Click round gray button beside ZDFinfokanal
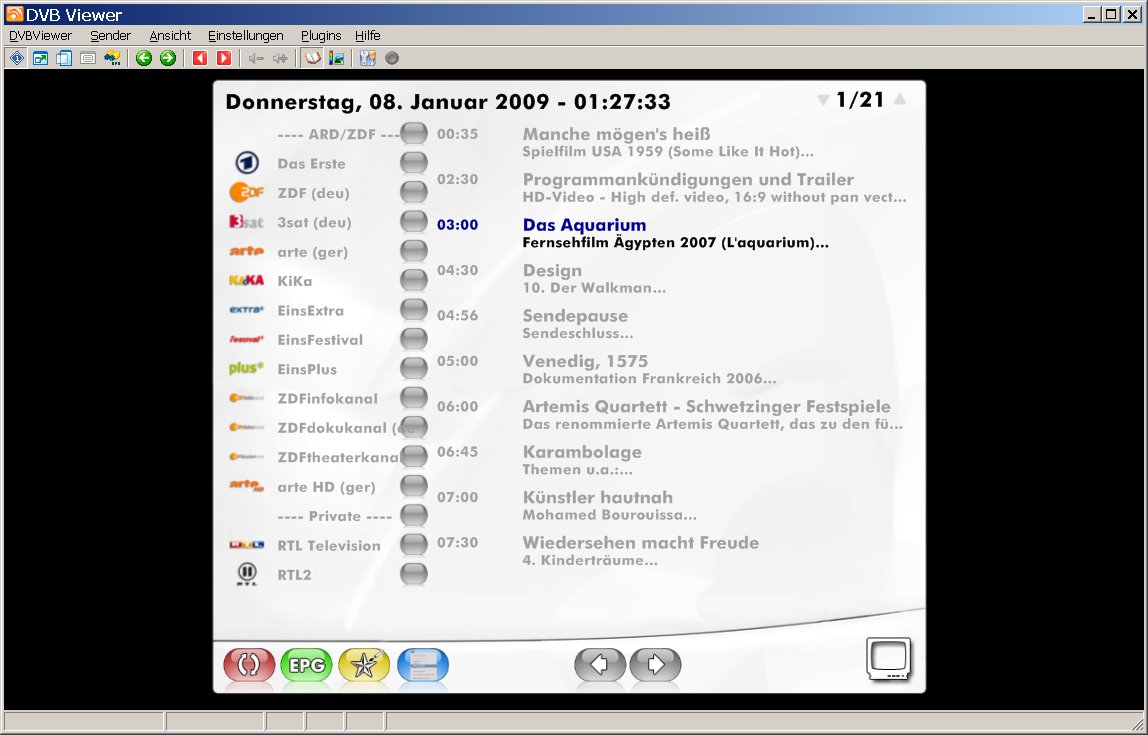The image size is (1148, 735). (414, 398)
